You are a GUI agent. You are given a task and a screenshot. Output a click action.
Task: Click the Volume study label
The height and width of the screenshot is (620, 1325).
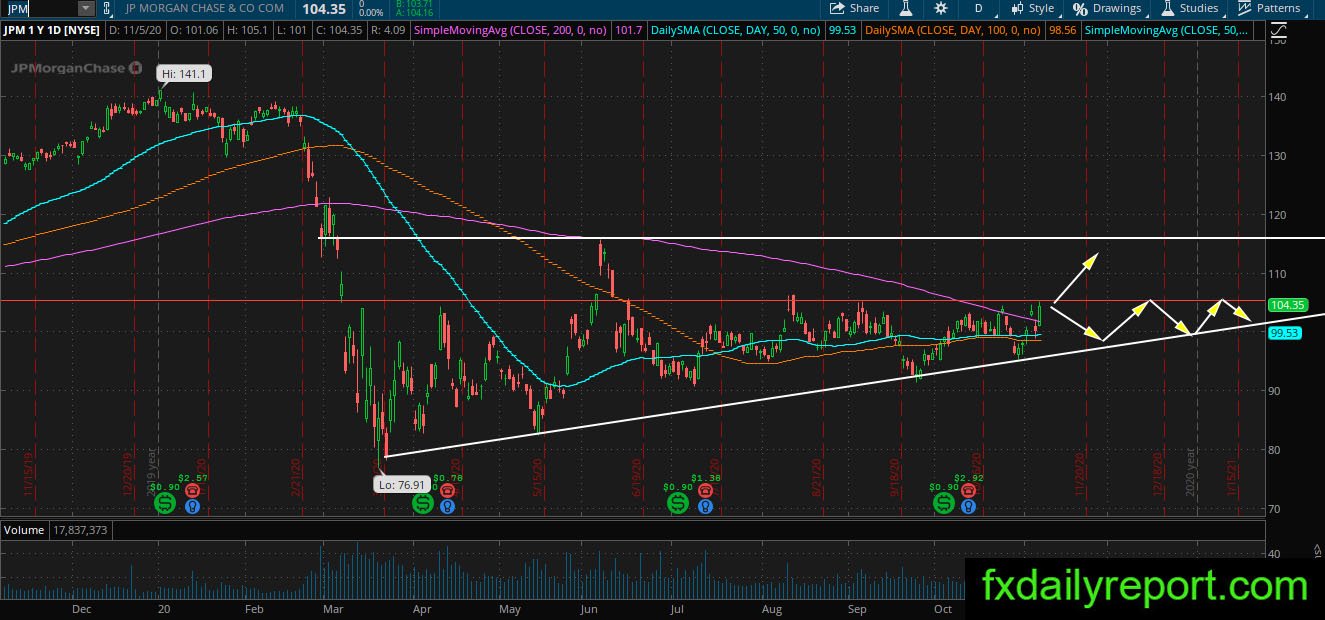pyautogui.click(x=23, y=530)
